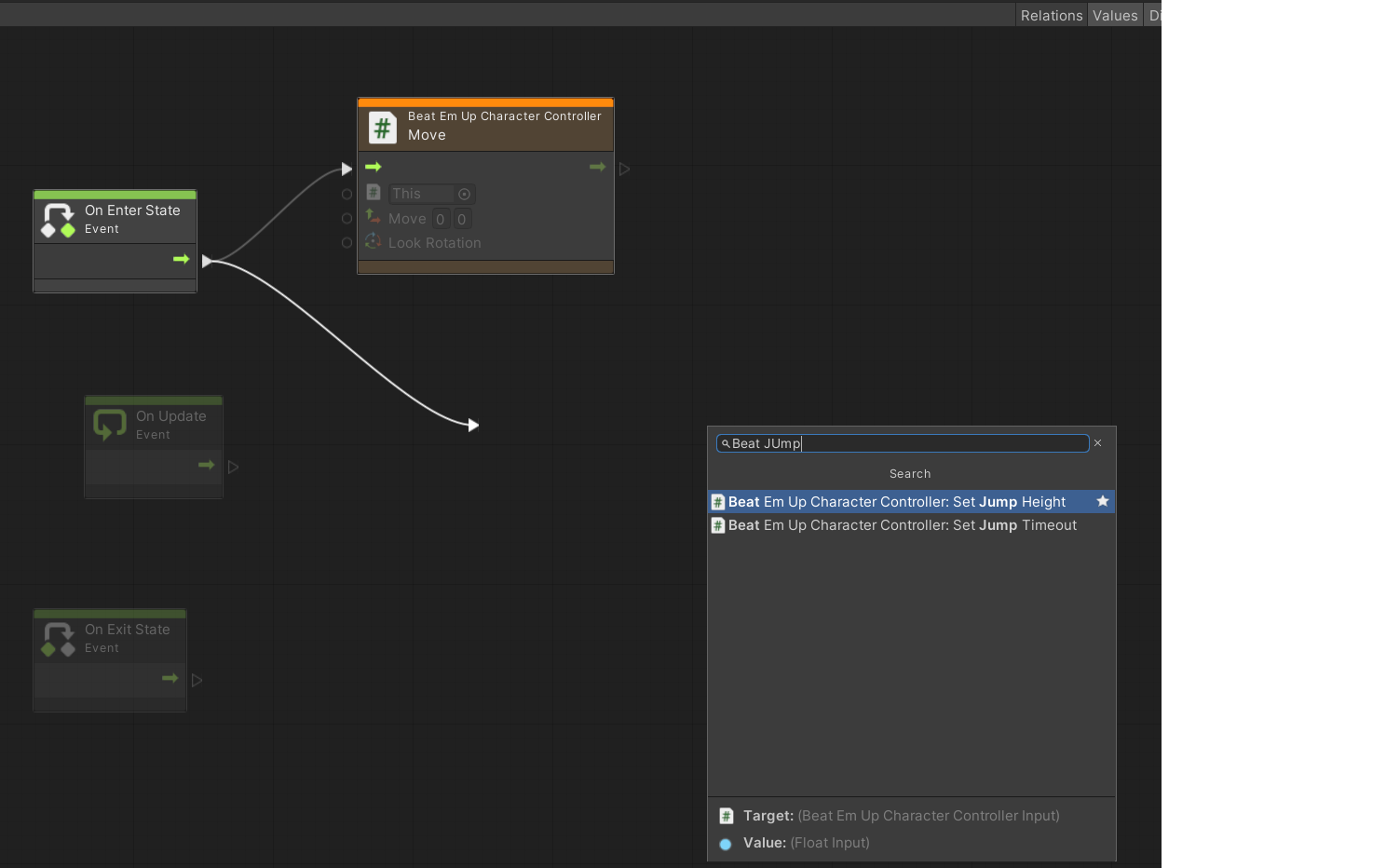Click the disclosure triangle right of the Move node
The image size is (1386, 868).
624,168
